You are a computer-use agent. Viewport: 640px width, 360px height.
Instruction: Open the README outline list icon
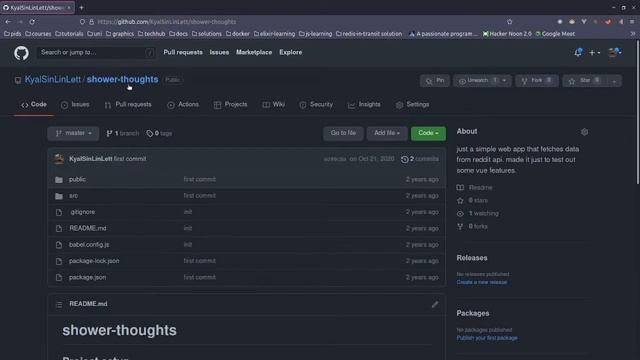click(x=59, y=304)
